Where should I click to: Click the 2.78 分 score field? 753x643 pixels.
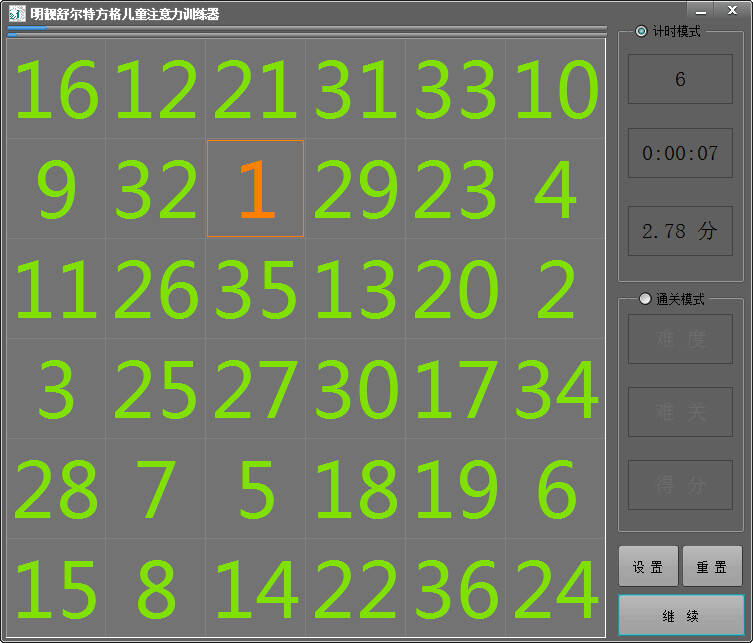(x=680, y=231)
